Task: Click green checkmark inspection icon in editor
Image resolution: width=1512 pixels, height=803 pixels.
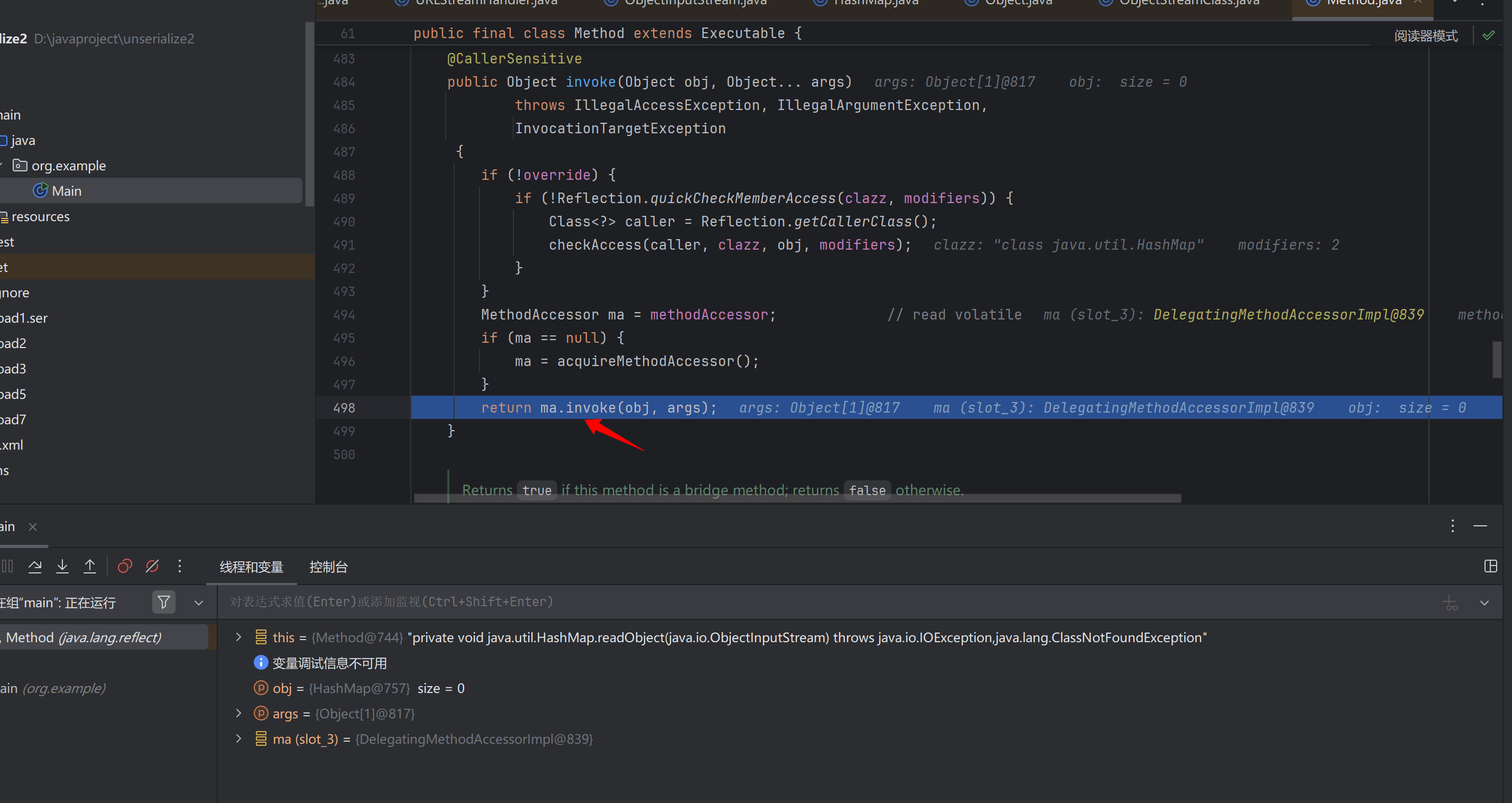Action: [1489, 36]
